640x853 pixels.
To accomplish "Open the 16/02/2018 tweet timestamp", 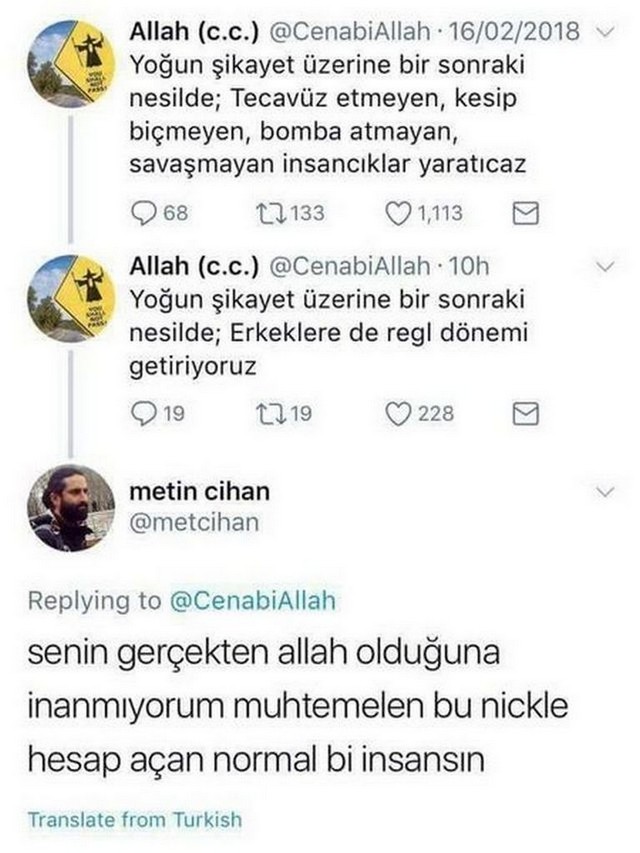I will (x=514, y=32).
